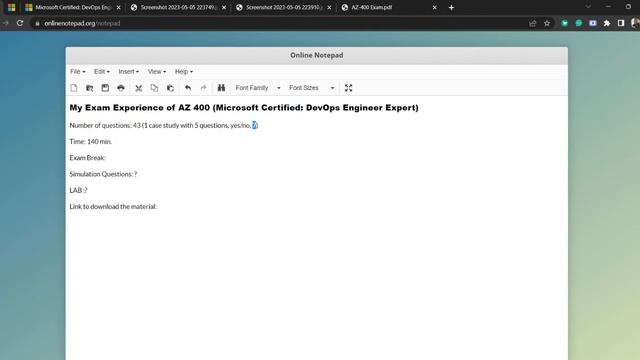This screenshot has width=640, height=360.
Task: Click the green round extension icon
Action: tap(579, 23)
